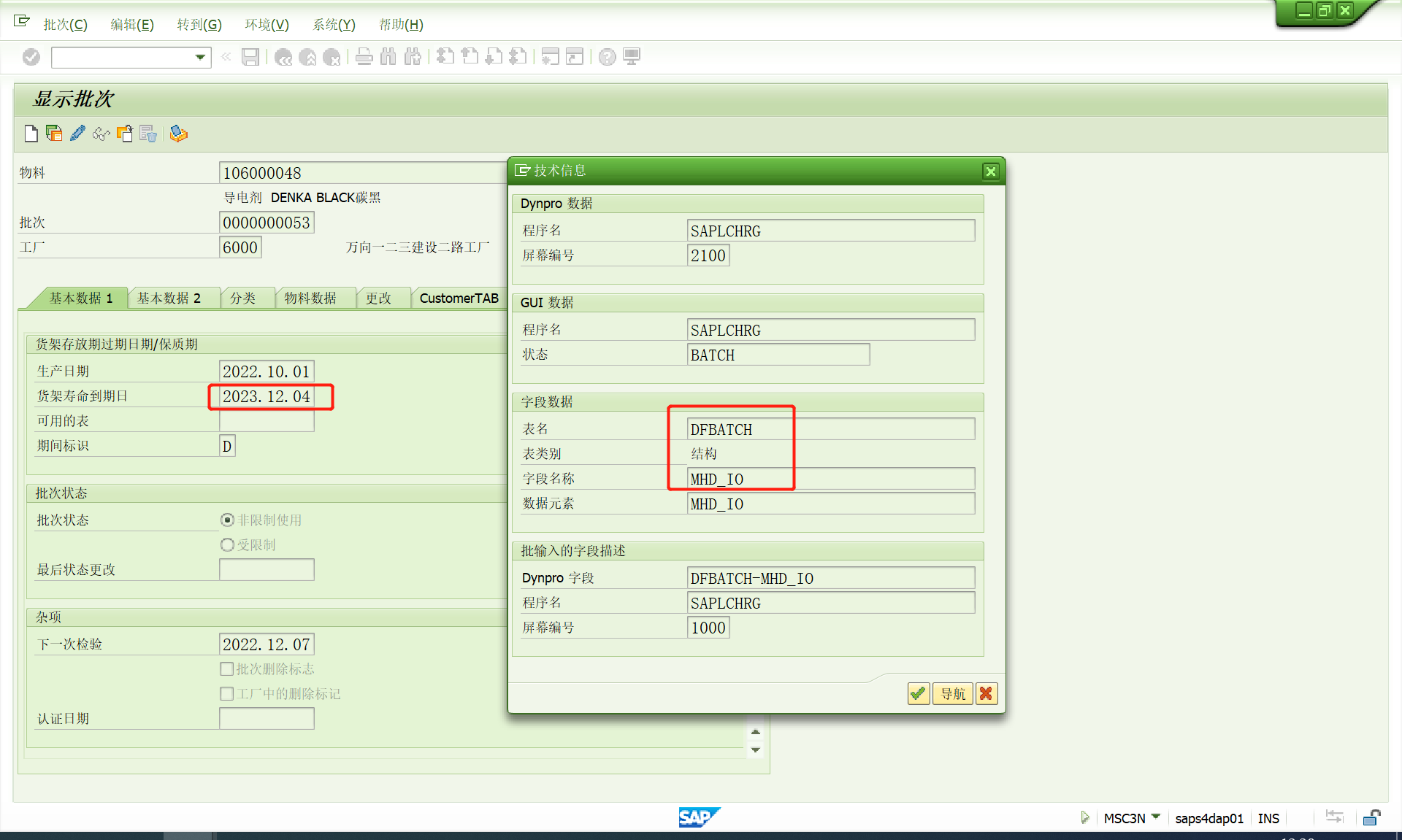Click the Dynpro 字段 value DFBATCH-MHD_IO
Viewport: 1402px width, 840px height.
(x=831, y=578)
